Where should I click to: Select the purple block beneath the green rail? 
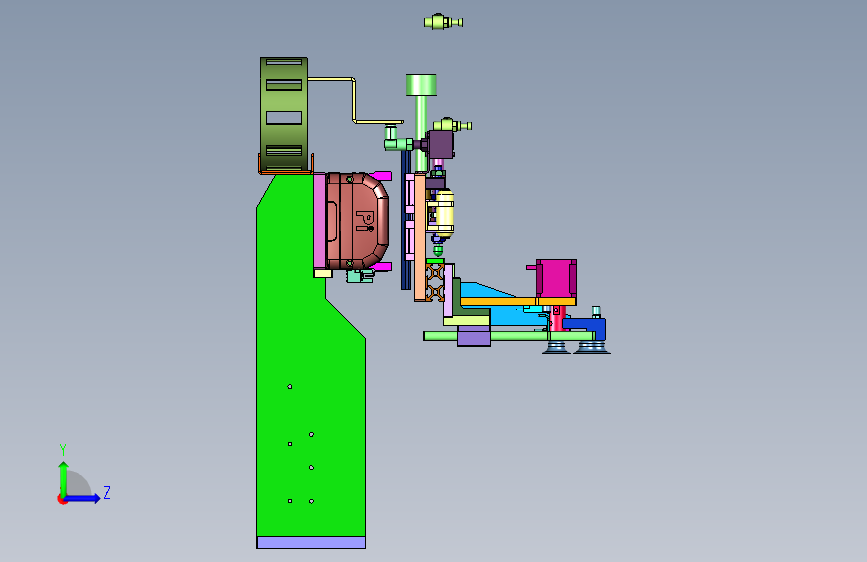[x=474, y=336]
